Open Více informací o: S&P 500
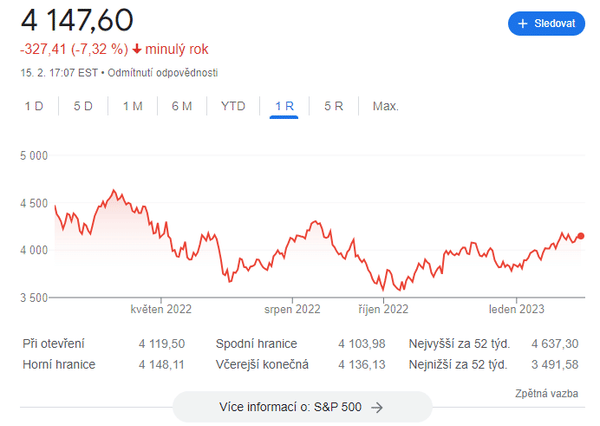The width and height of the screenshot is (600, 426). tap(302, 407)
